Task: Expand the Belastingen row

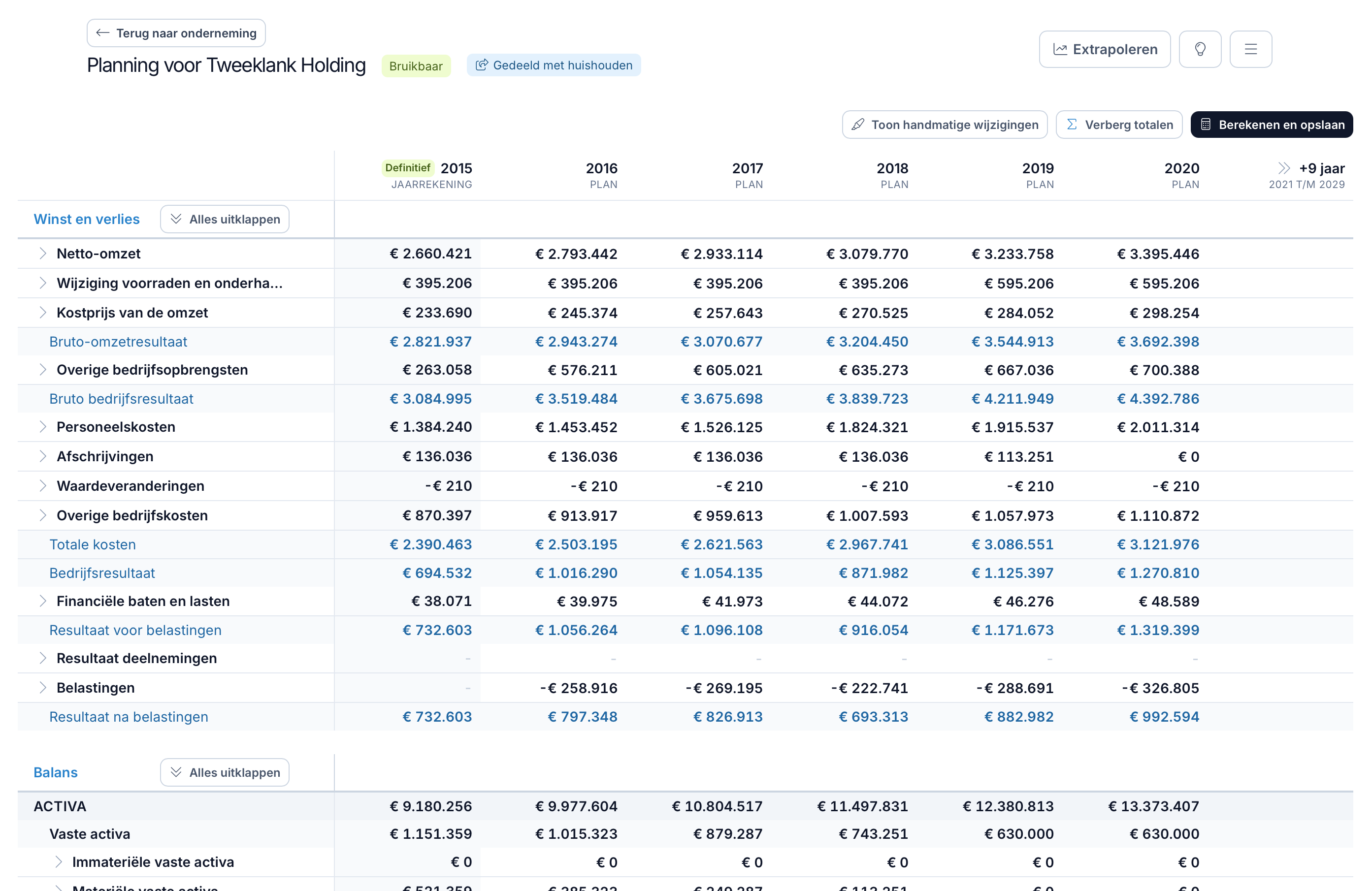Action: 43,688
